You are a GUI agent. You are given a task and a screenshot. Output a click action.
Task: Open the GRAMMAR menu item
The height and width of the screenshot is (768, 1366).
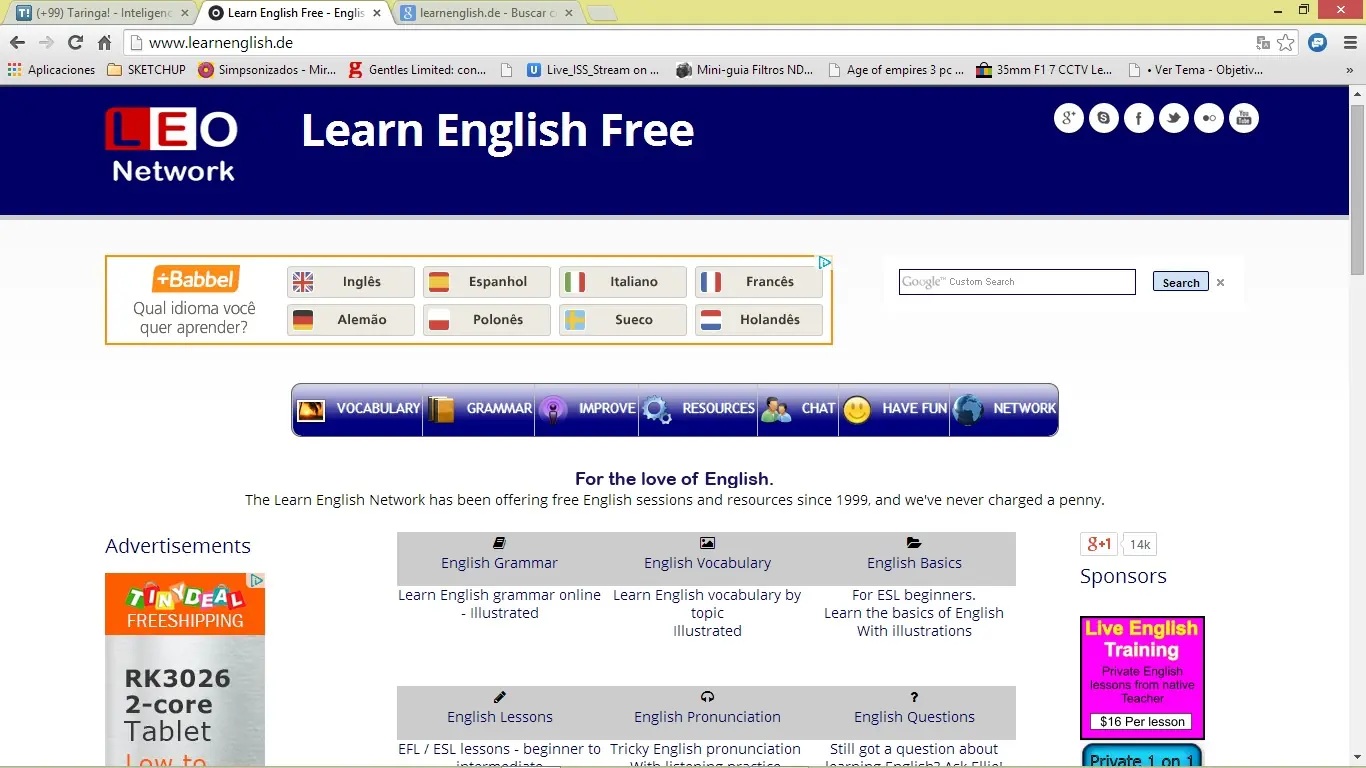[479, 409]
